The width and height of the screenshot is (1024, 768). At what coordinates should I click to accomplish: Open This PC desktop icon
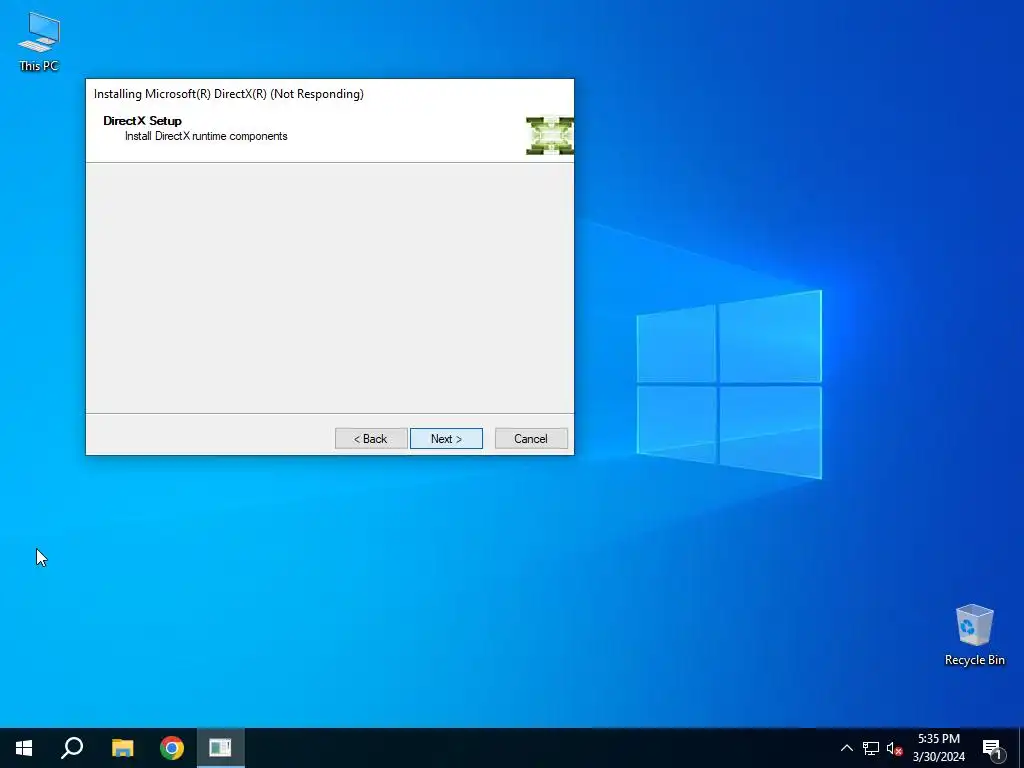pos(39,42)
